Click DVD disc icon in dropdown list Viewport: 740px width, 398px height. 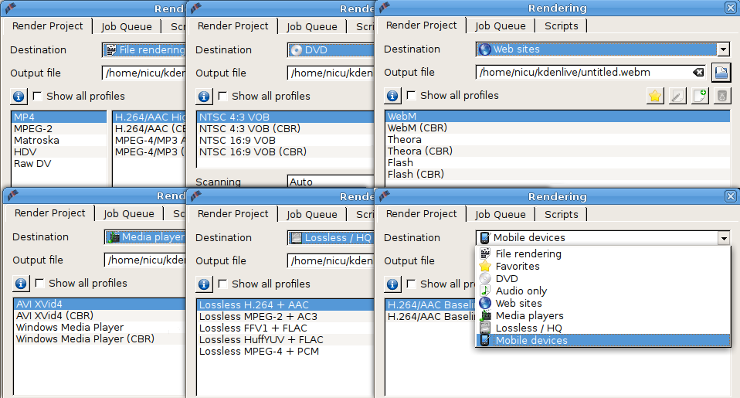point(485,279)
